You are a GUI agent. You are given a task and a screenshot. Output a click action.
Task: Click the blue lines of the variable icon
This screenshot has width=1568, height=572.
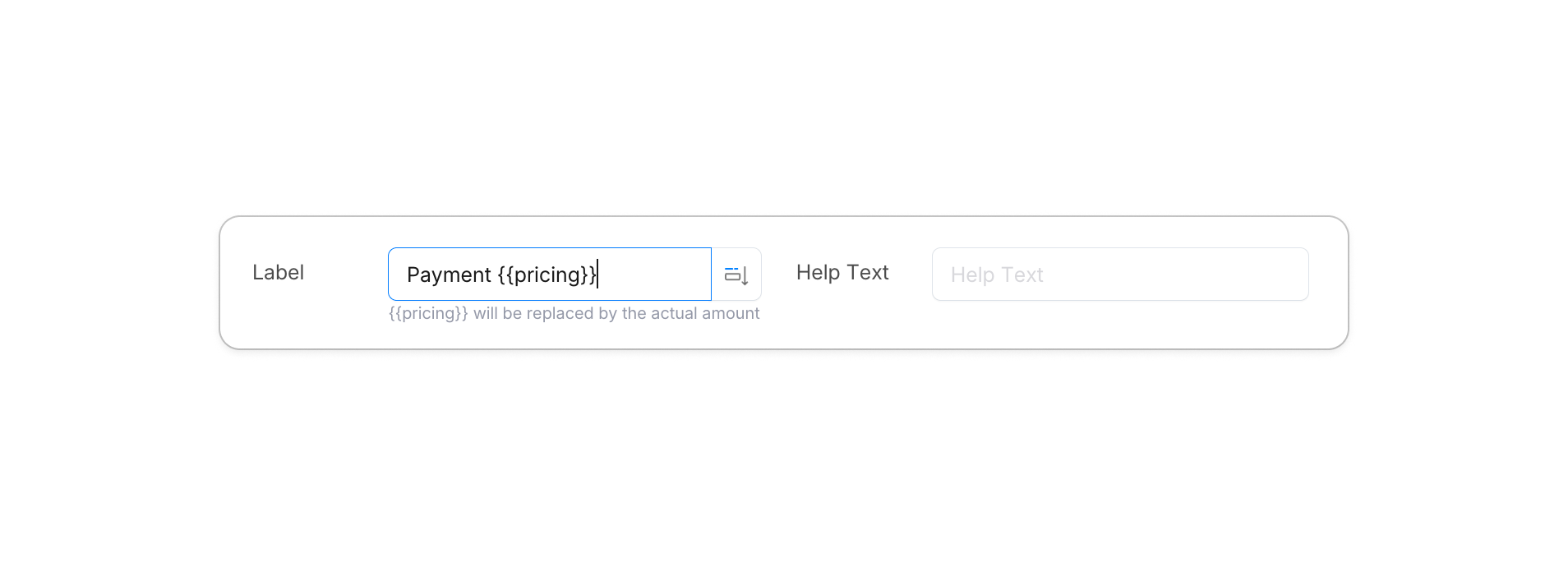[x=731, y=270]
